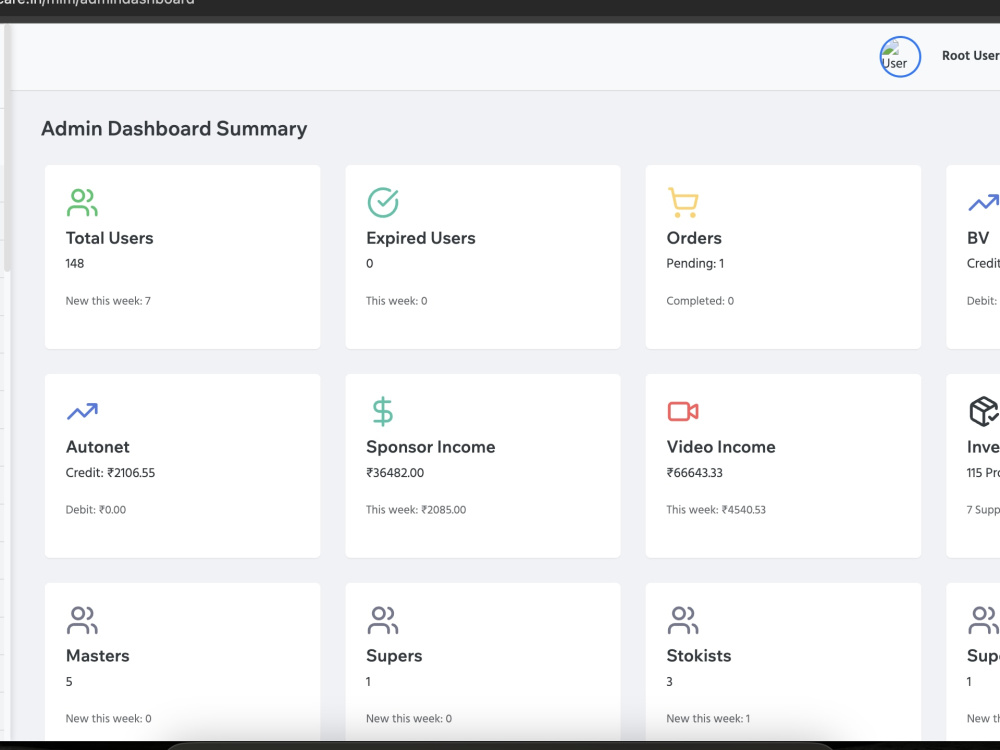Open the user avatar in header
This screenshot has width=1000, height=750.
coord(900,57)
